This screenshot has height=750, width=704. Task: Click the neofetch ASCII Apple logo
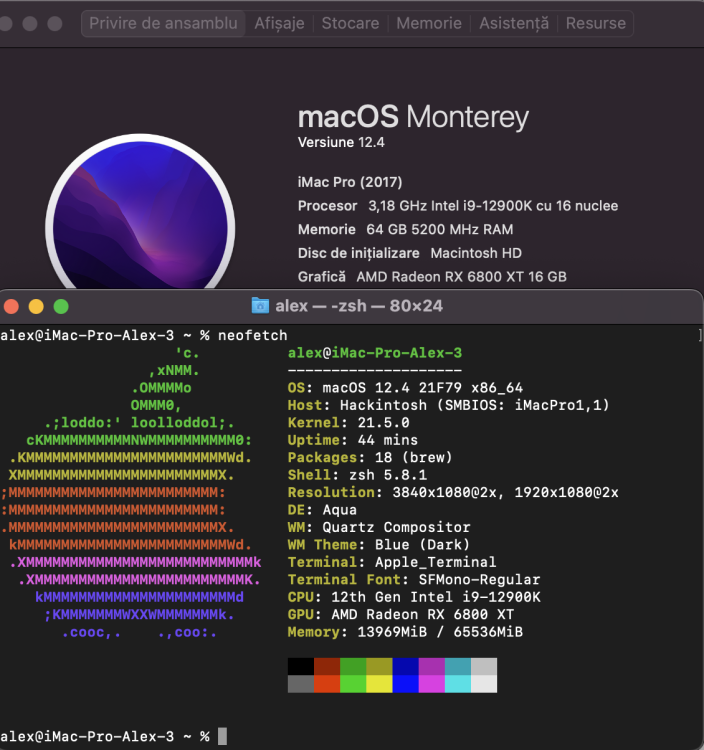[131, 493]
